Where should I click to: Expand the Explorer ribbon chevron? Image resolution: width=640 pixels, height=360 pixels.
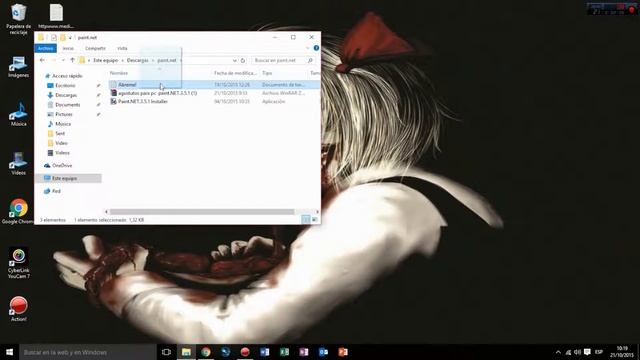308,48
